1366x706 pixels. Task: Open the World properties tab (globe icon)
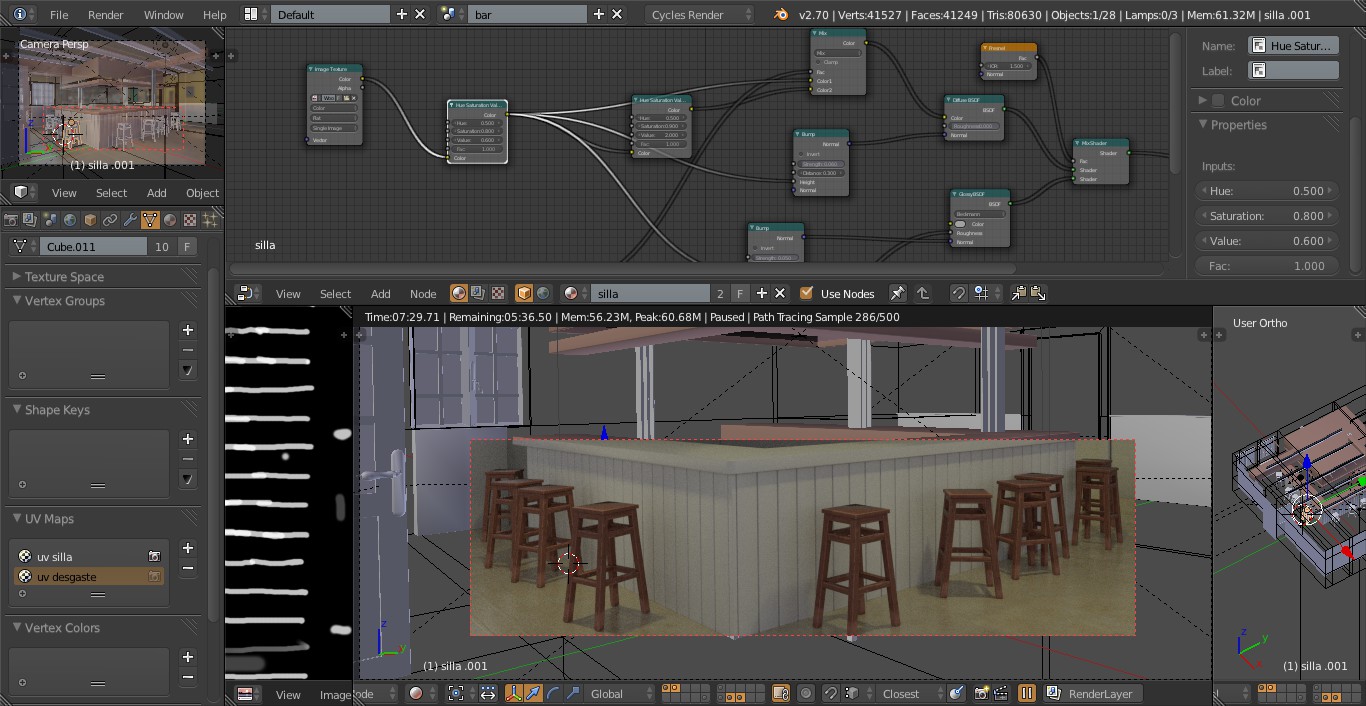[70, 220]
